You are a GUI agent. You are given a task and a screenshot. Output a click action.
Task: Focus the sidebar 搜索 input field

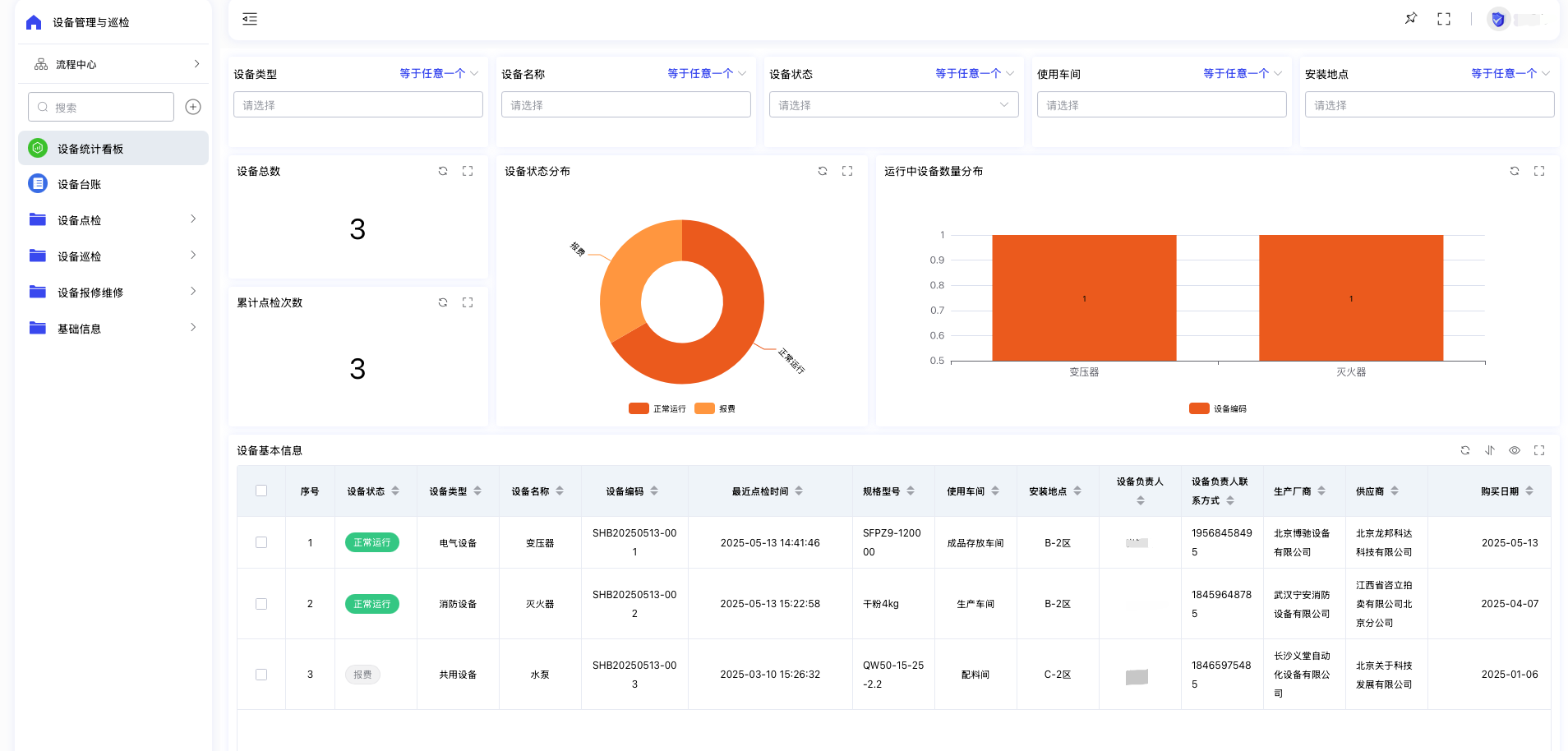coord(101,107)
